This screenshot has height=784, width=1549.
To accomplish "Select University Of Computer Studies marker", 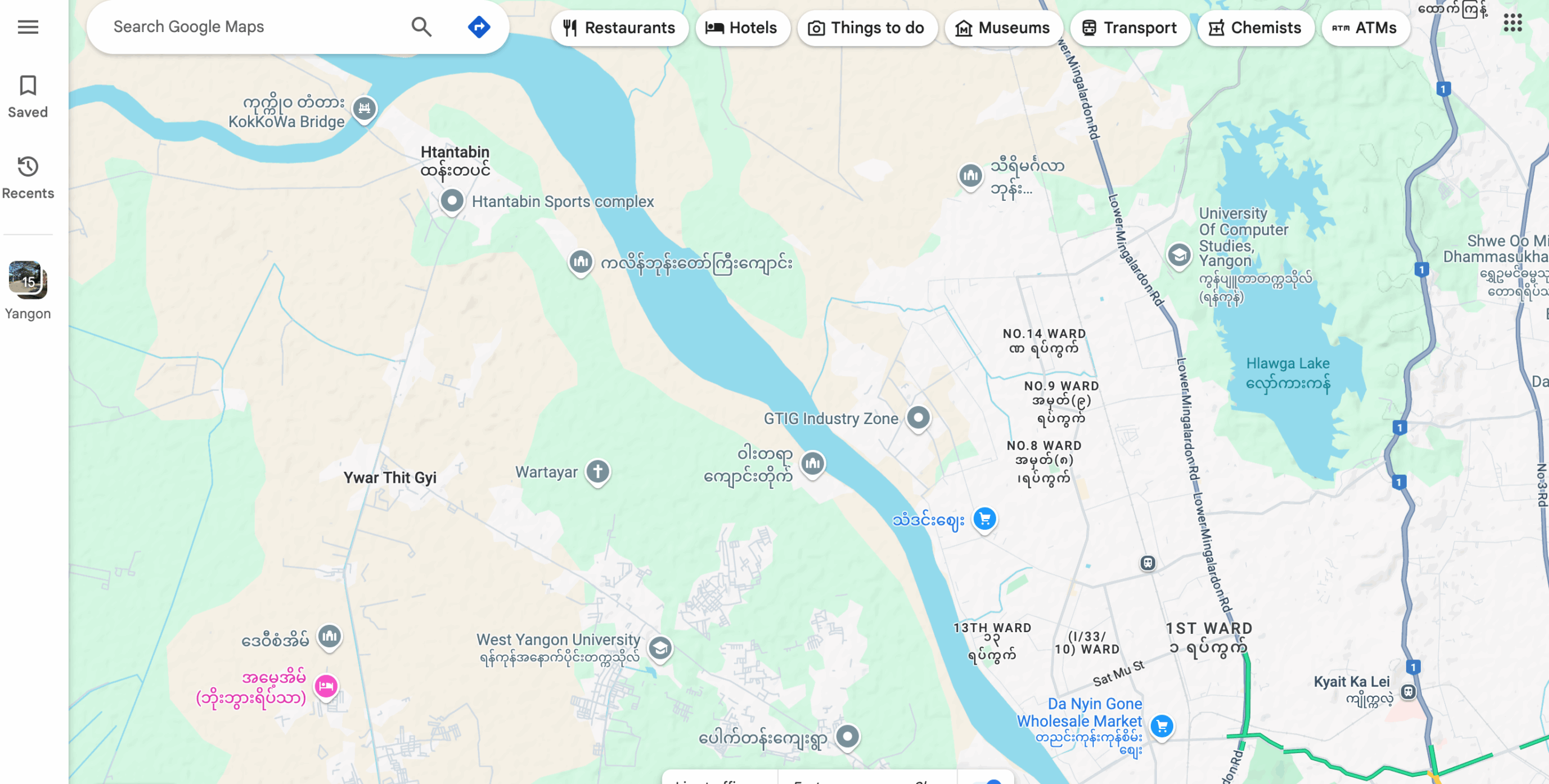I will pos(1179,256).
